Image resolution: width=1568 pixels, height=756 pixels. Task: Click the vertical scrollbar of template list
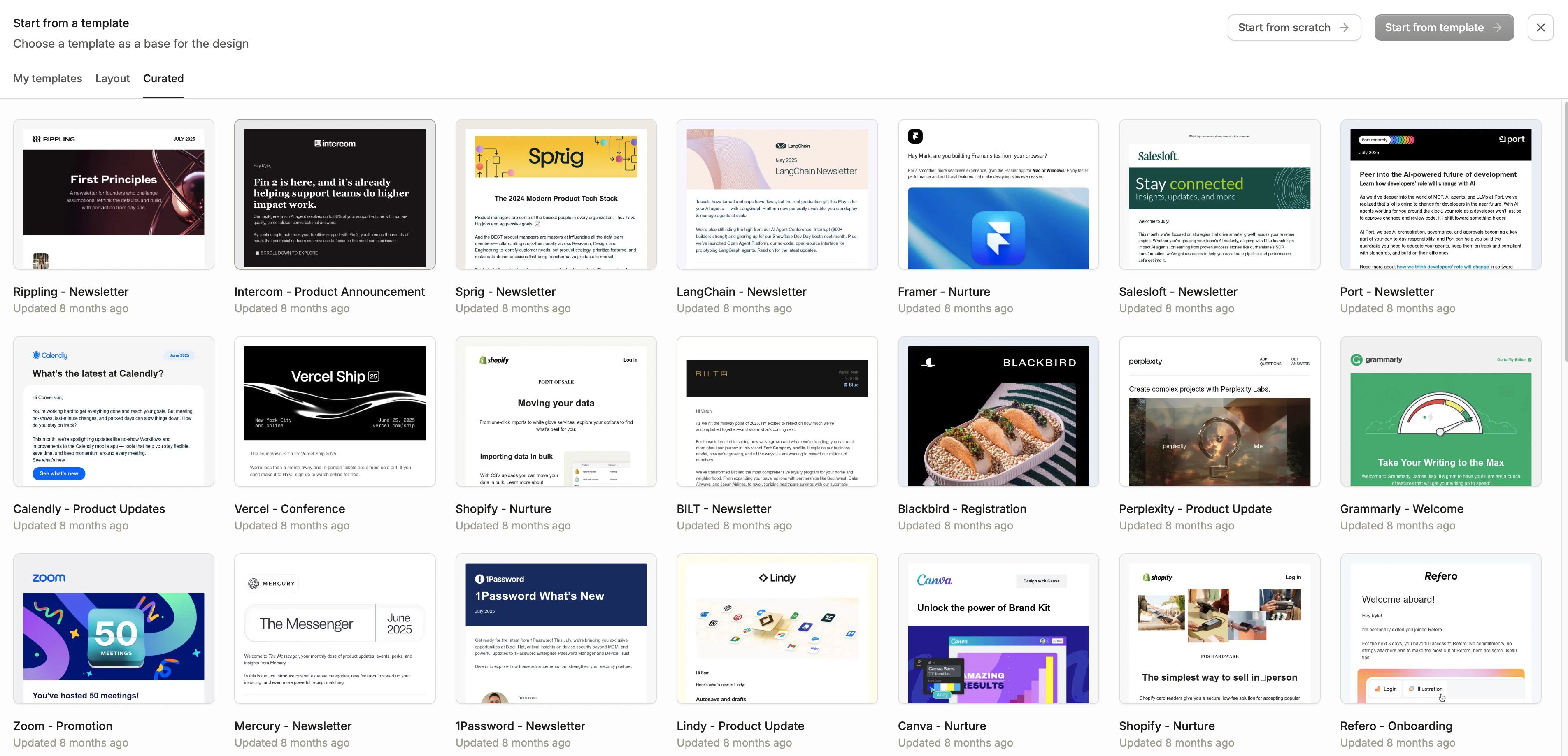click(x=1565, y=231)
